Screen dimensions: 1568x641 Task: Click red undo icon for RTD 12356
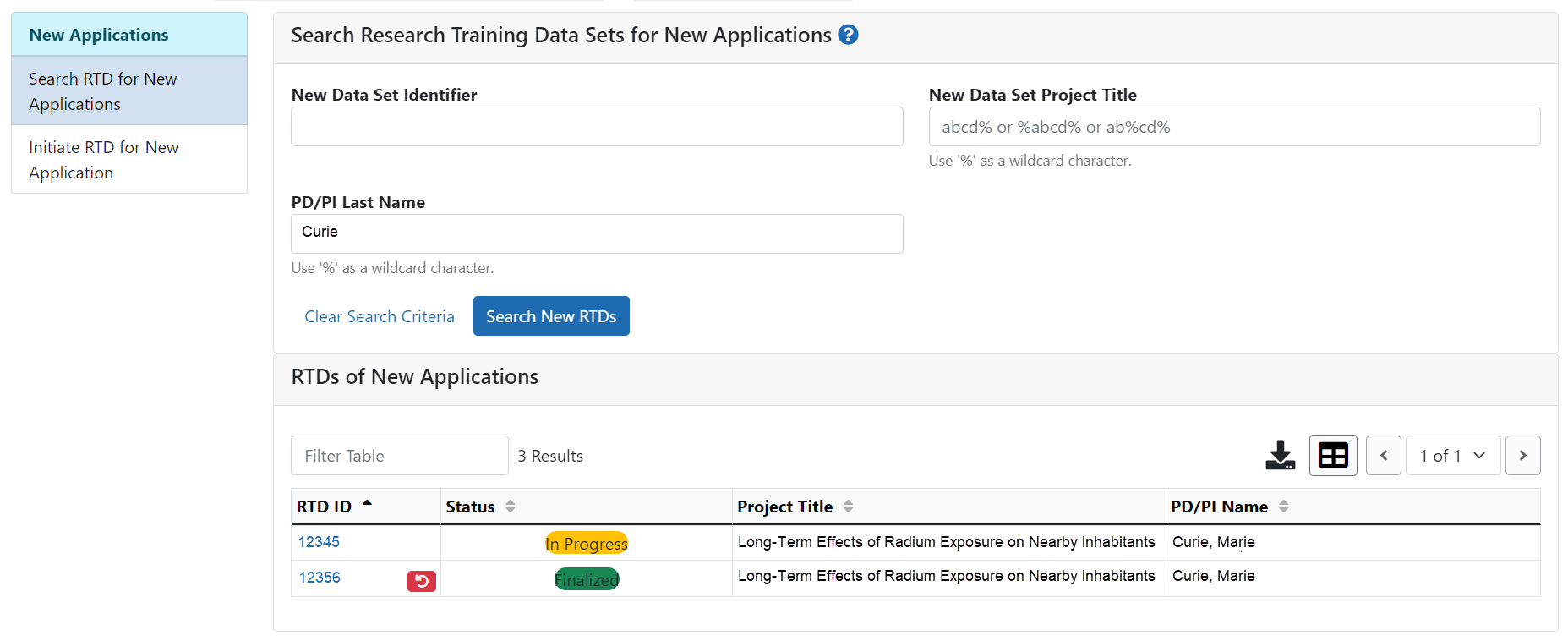[421, 581]
